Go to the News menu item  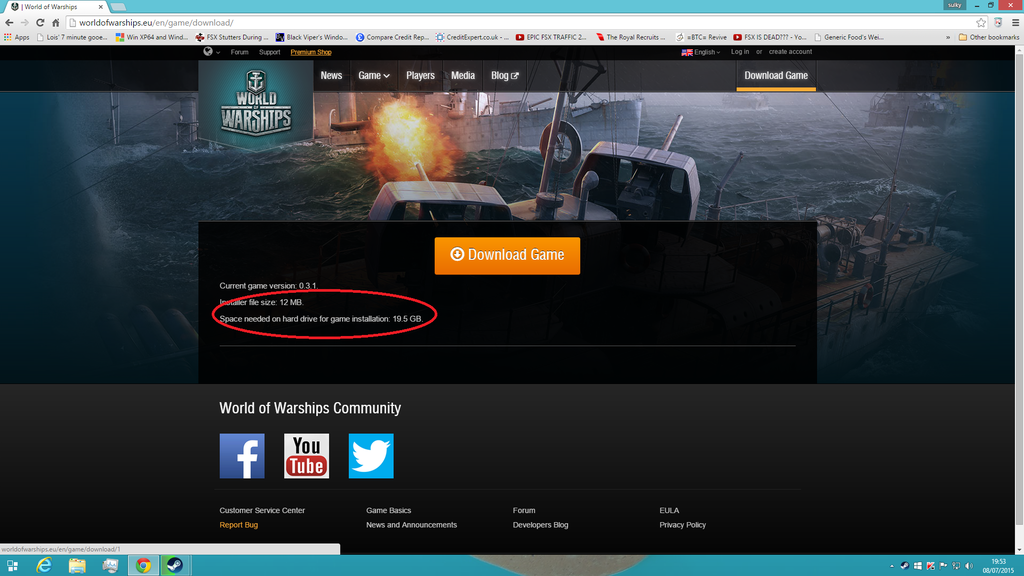tap(331, 76)
